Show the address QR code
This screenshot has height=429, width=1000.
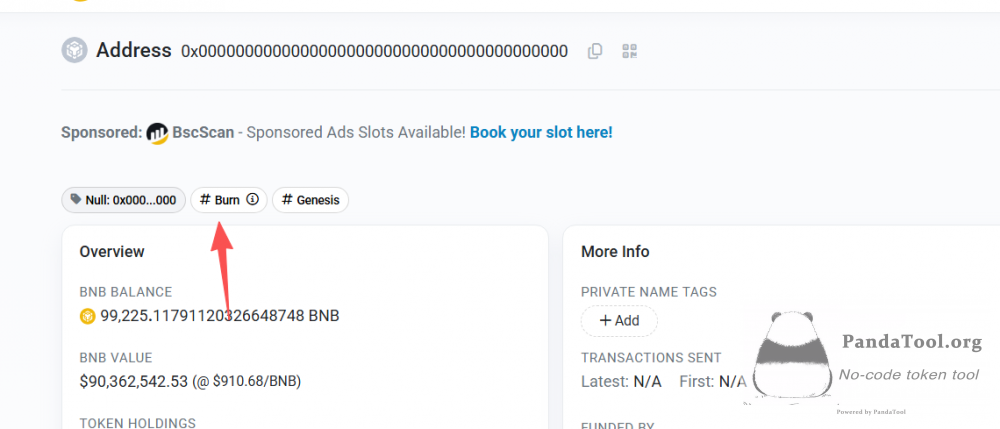point(629,51)
